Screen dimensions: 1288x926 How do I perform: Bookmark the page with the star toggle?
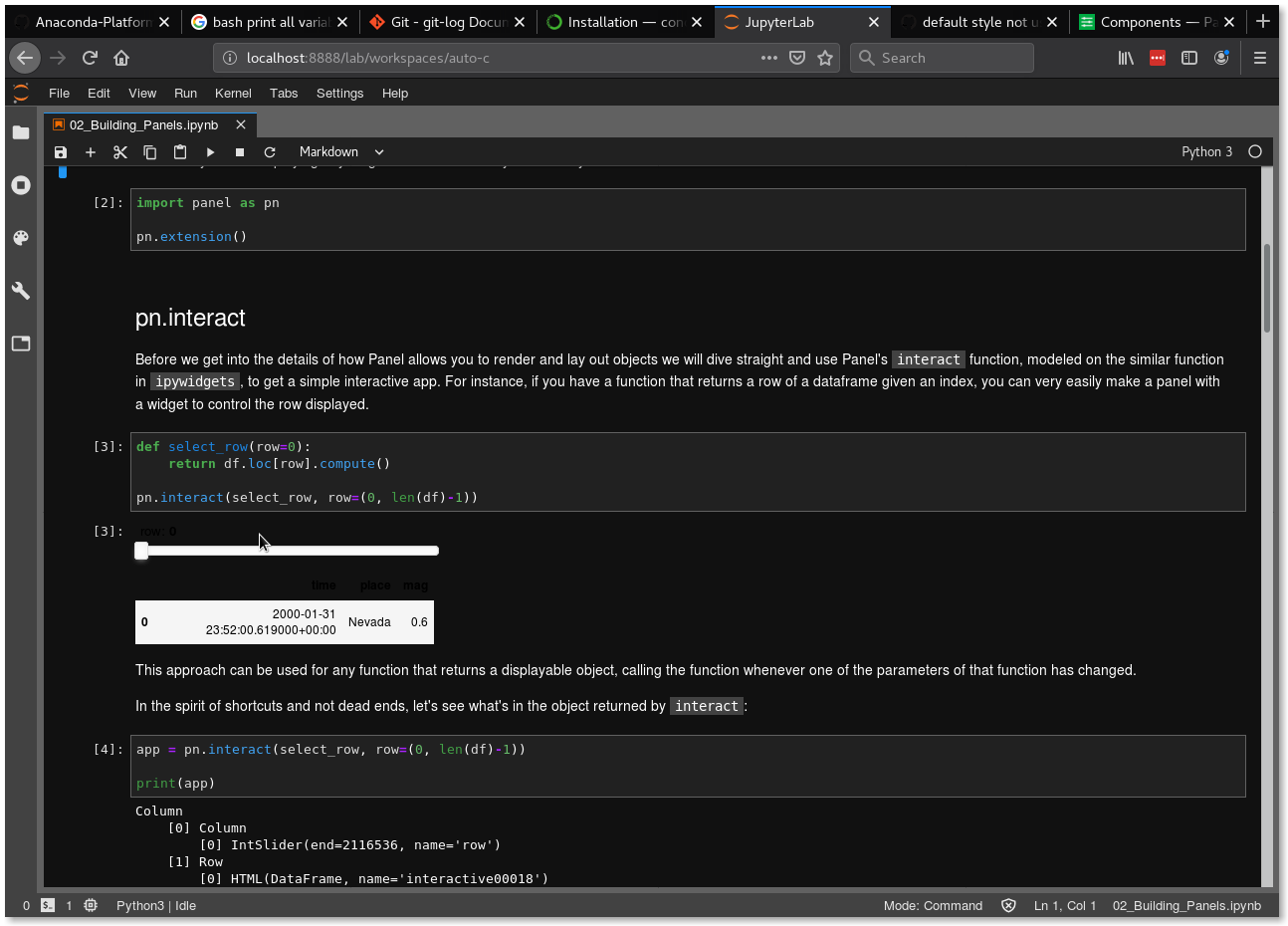[826, 58]
